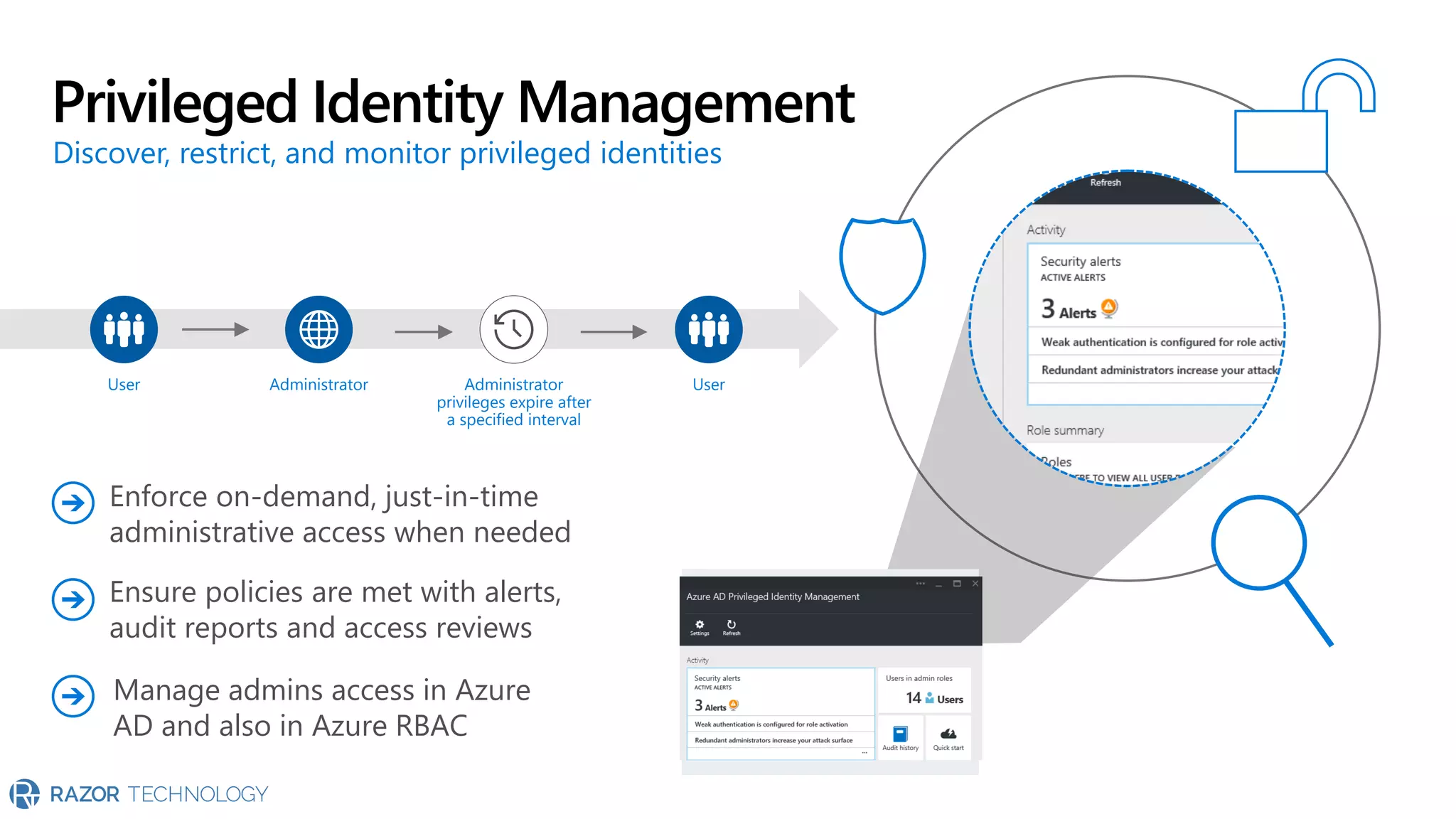Click the clock history icon for expiring privileges

pyautogui.click(x=513, y=329)
